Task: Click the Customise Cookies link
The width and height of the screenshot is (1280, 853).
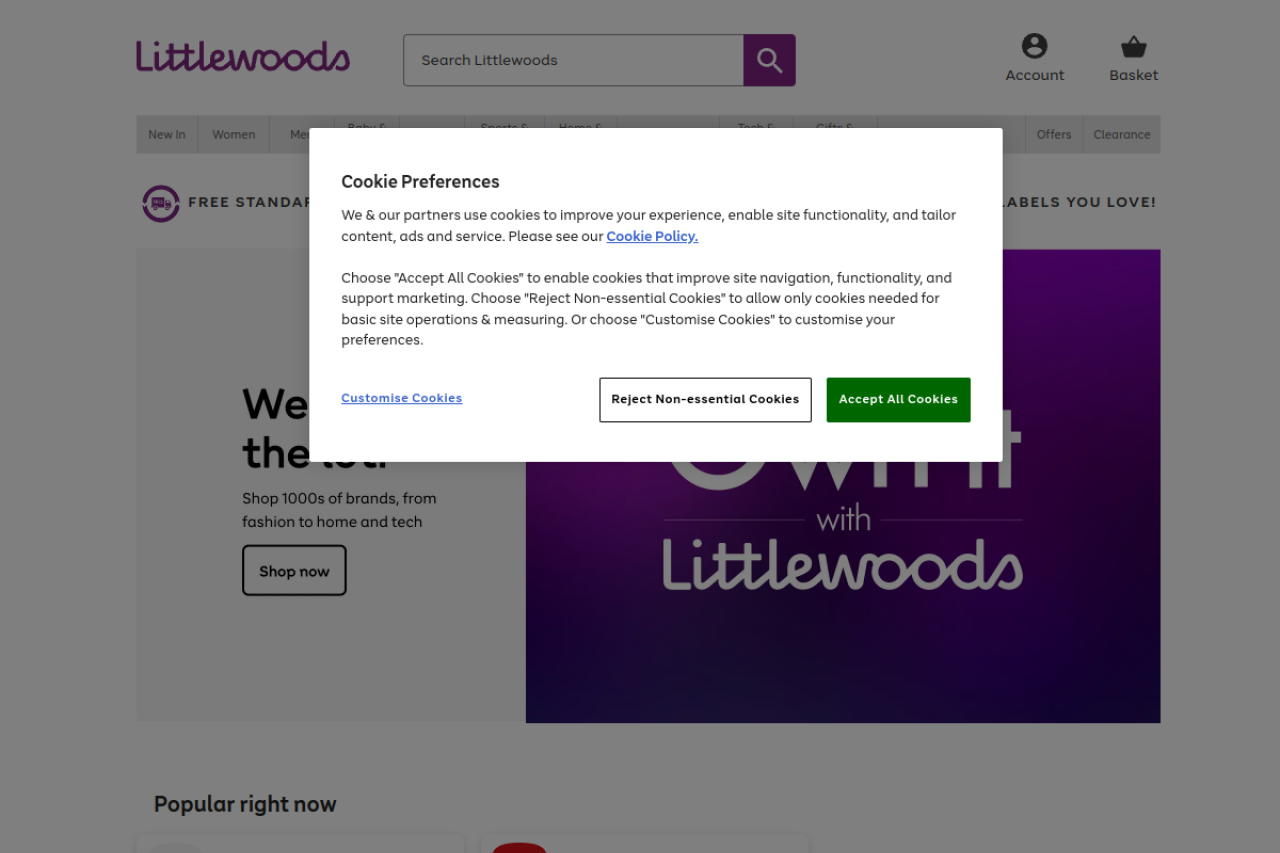Action: (x=401, y=398)
